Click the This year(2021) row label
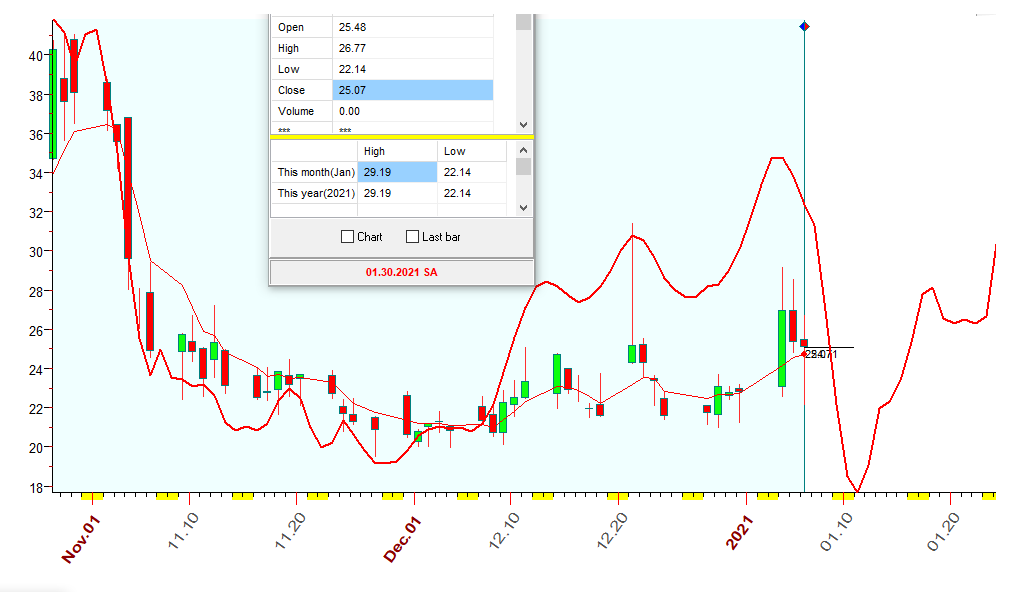Viewport: 1013px width, 592px height. coord(315,193)
